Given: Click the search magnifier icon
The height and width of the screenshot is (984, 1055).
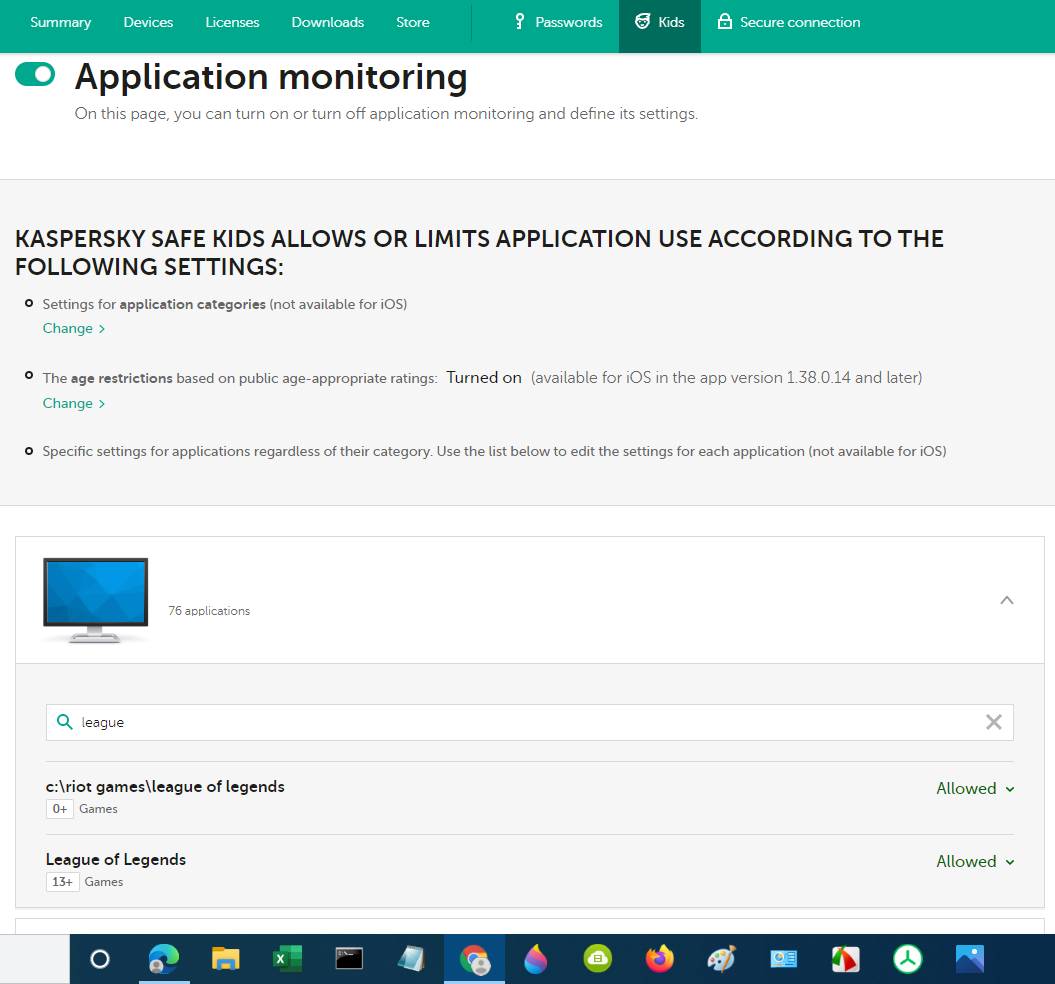Looking at the screenshot, I should click(x=65, y=722).
